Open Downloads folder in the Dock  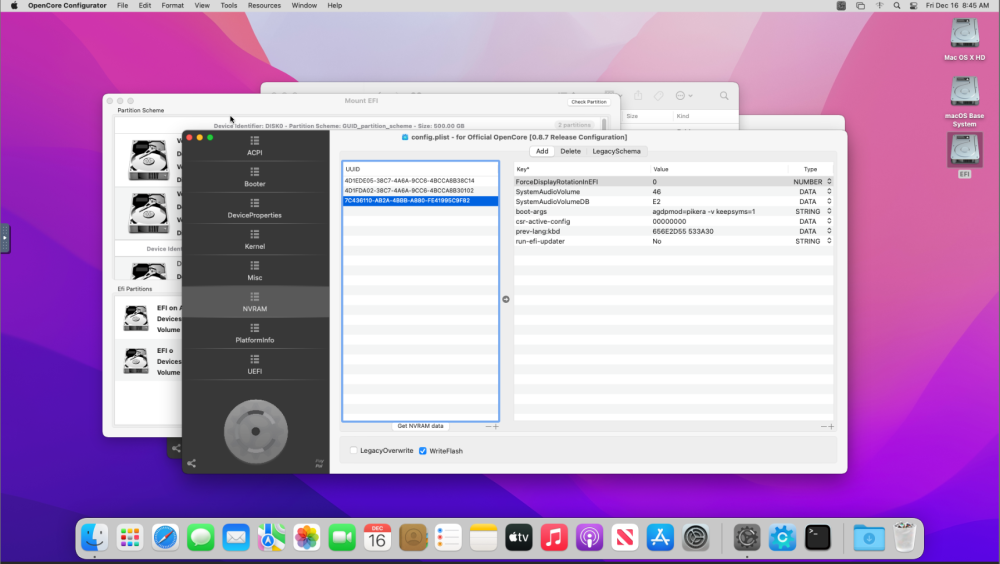coord(869,538)
